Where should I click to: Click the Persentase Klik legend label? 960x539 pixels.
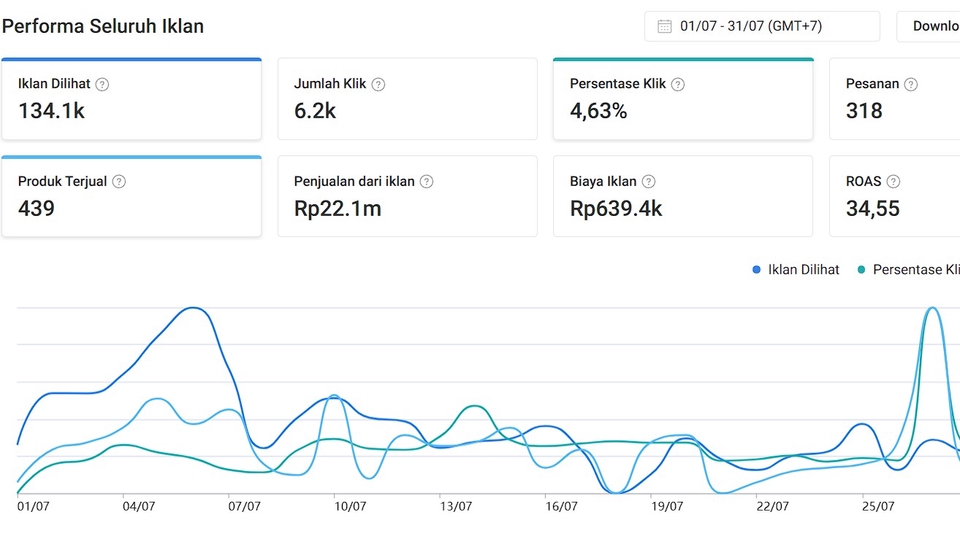tap(916, 270)
